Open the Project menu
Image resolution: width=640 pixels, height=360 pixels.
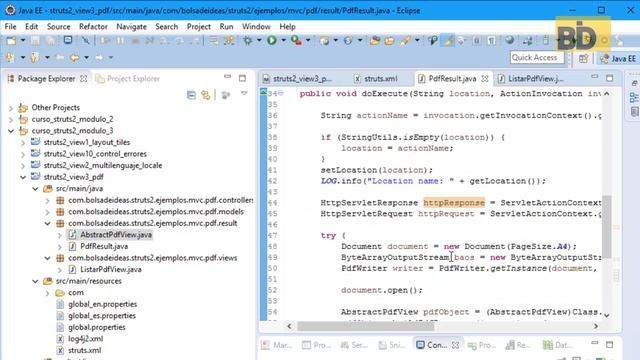tap(198, 27)
